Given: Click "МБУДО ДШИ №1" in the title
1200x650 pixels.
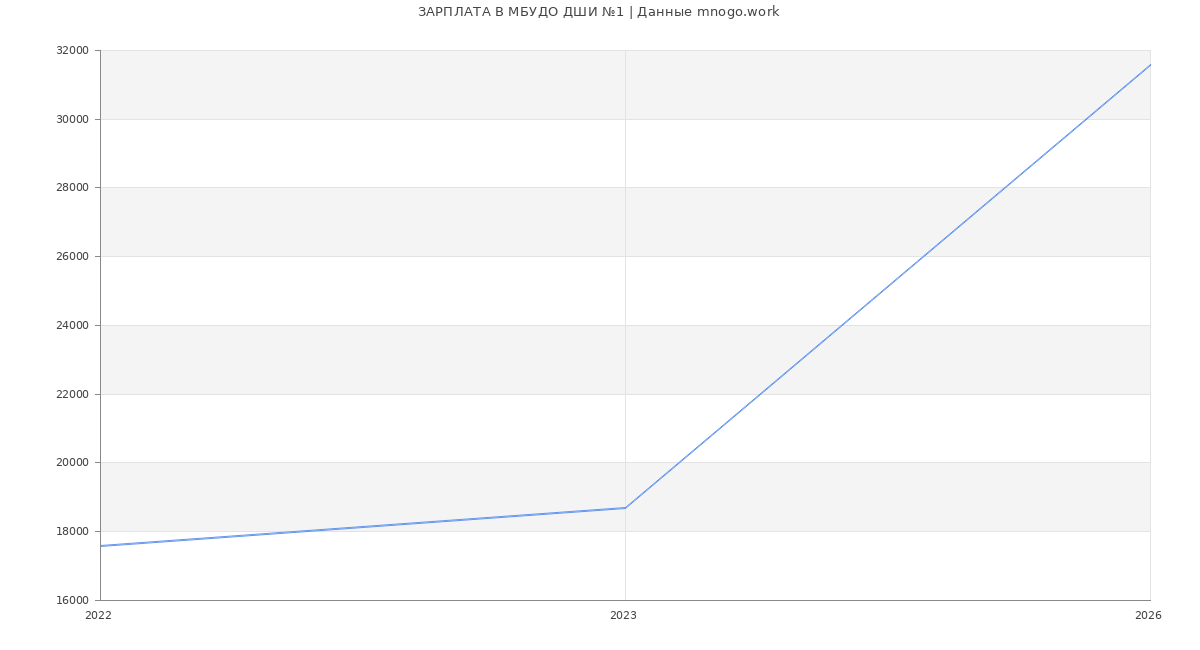Looking at the screenshot, I should [566, 12].
